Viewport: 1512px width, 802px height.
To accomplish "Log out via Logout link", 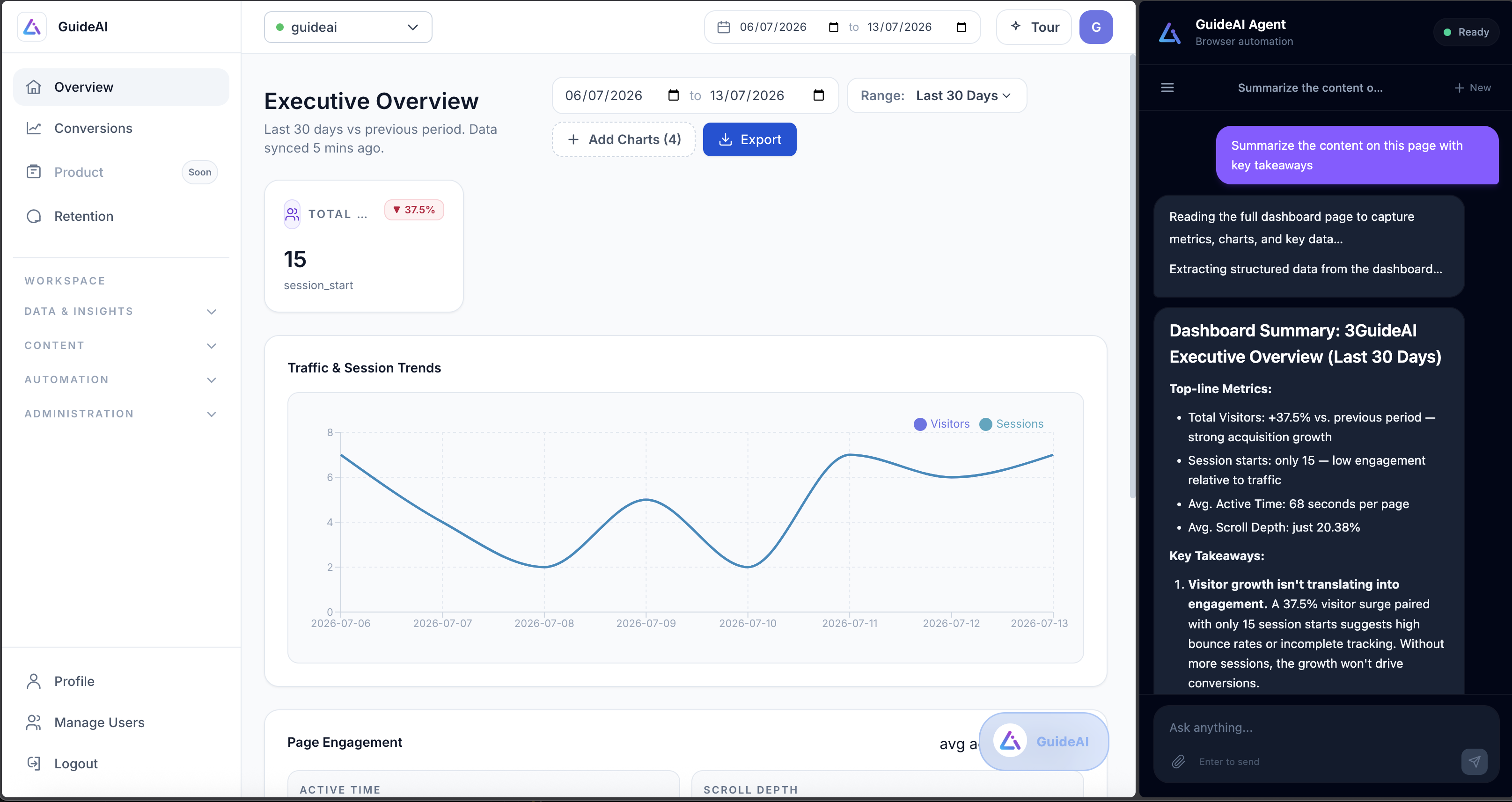I will 121,763.
